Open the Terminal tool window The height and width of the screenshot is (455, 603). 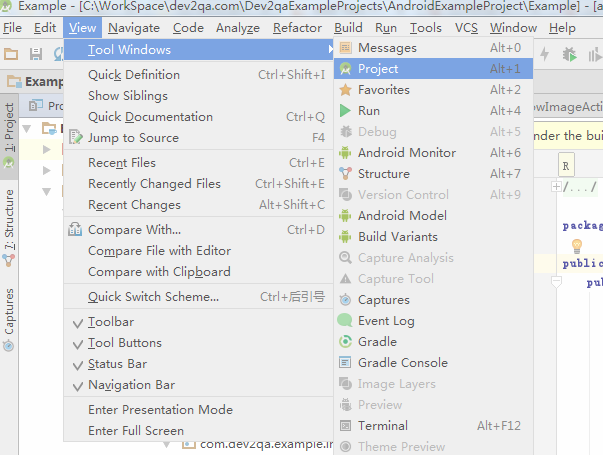click(x=382, y=426)
